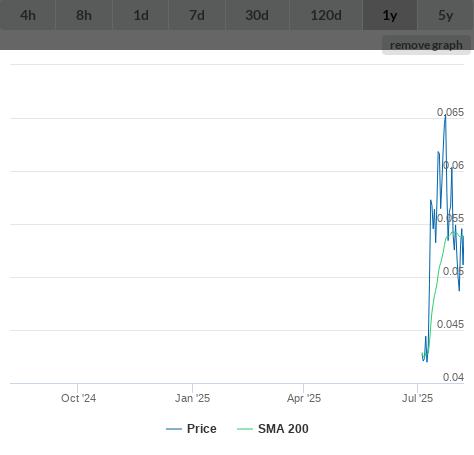The height and width of the screenshot is (455, 474).
Task: Switch chart to the 5y range
Action: [x=446, y=15]
